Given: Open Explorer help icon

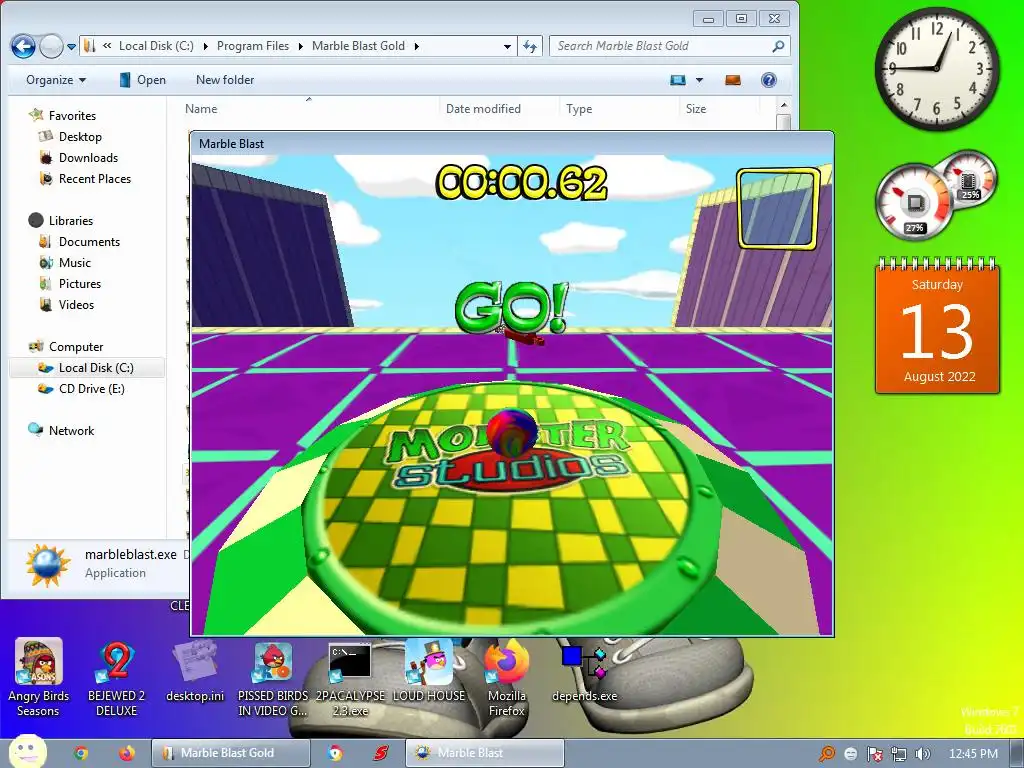Looking at the screenshot, I should point(769,80).
